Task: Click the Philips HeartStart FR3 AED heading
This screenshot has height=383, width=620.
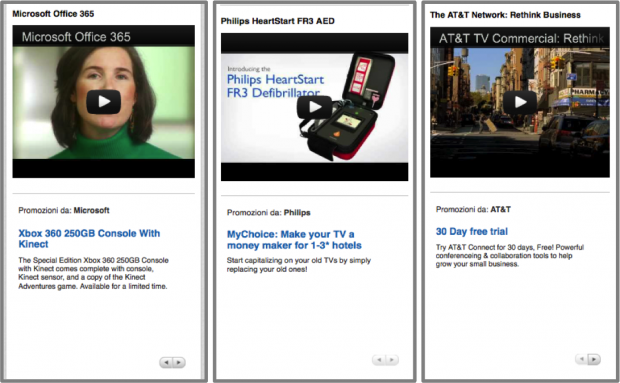Action: [x=278, y=21]
